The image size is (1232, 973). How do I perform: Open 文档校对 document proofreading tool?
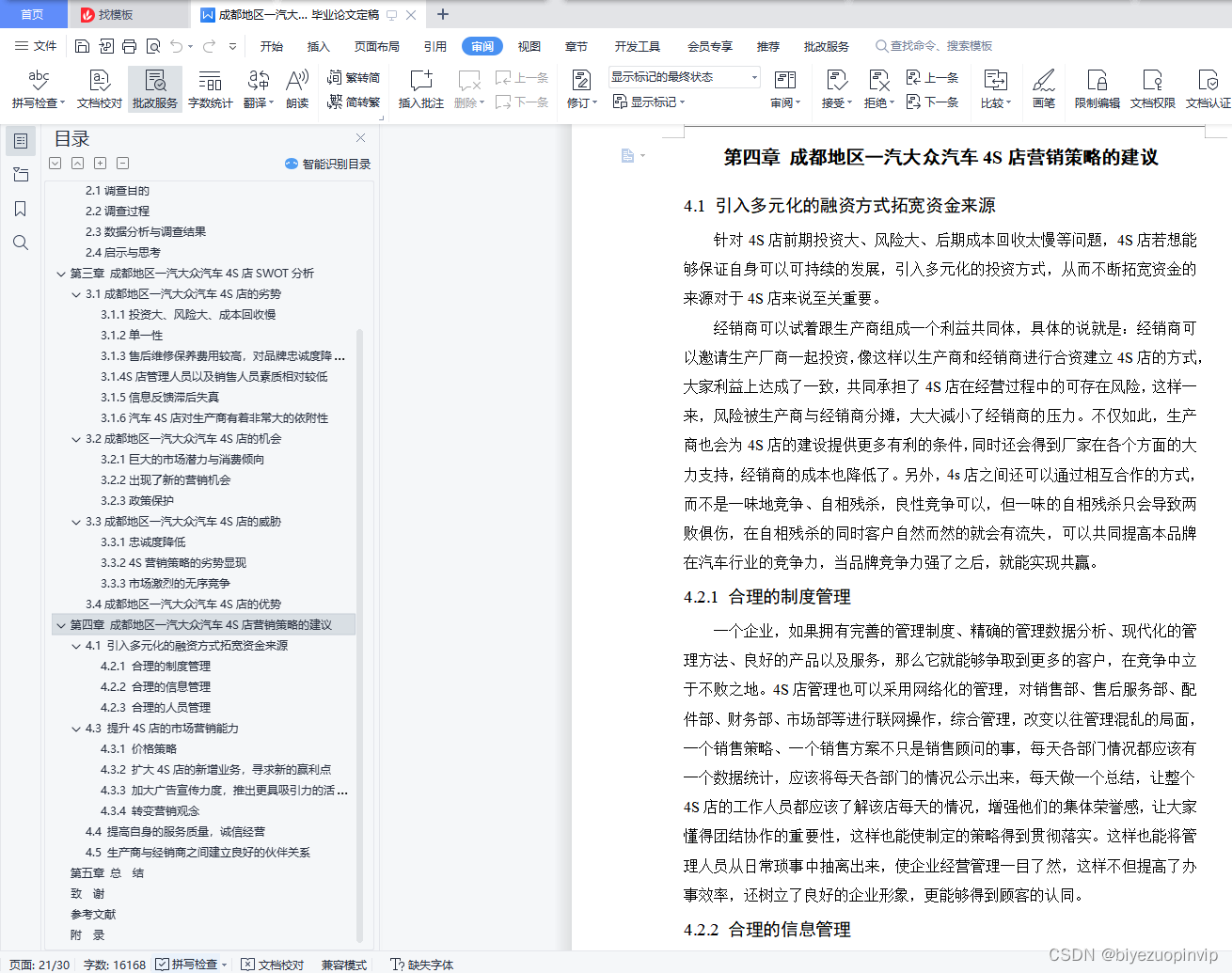pyautogui.click(x=99, y=89)
